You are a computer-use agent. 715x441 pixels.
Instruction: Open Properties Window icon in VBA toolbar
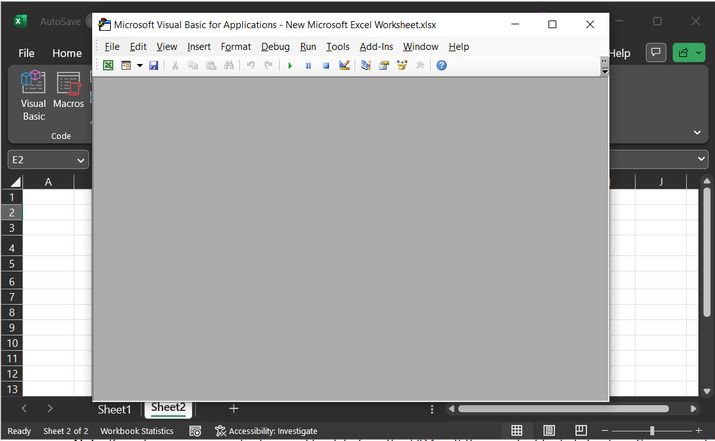(384, 65)
